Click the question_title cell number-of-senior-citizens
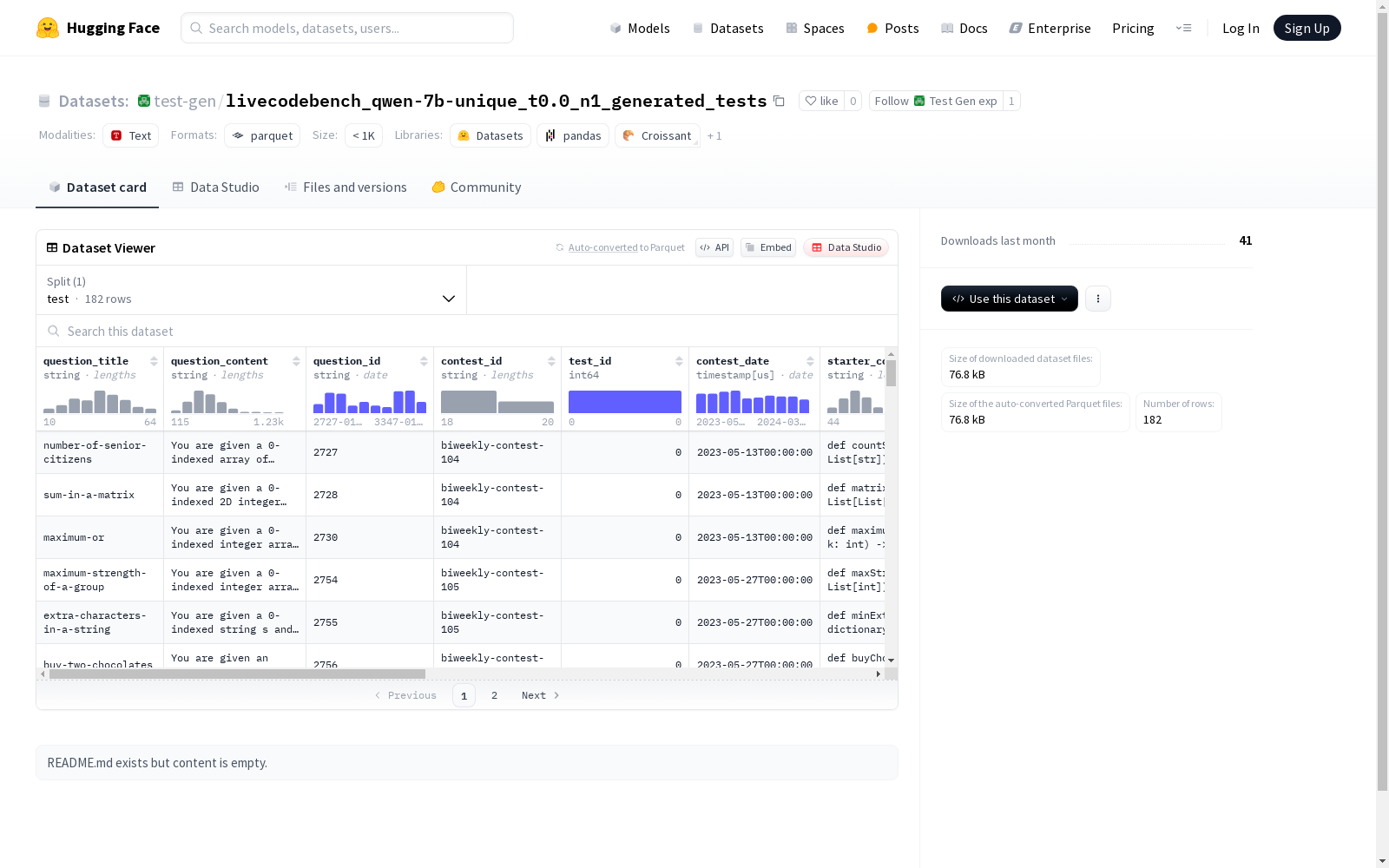The image size is (1389, 868). [x=100, y=452]
